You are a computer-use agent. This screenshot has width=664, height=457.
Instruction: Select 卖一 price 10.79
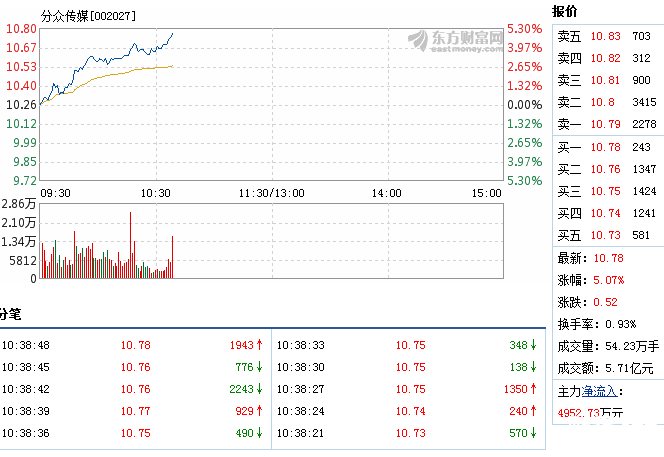tap(606, 124)
